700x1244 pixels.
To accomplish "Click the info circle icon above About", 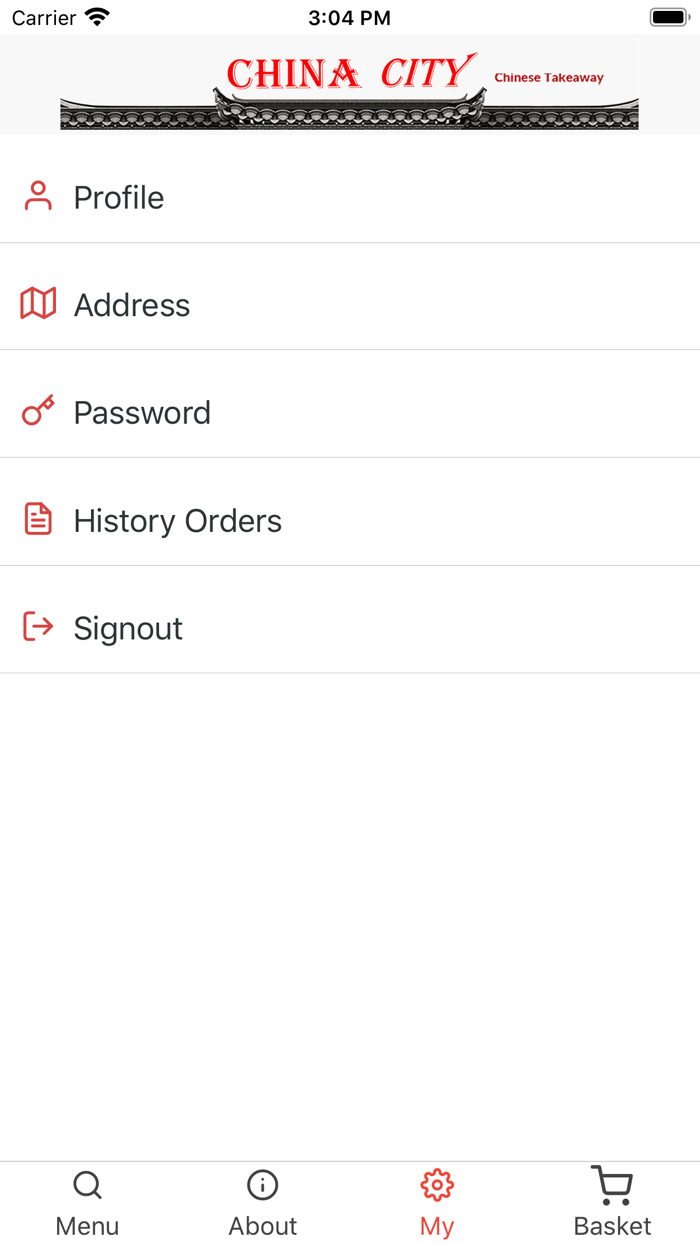I will pyautogui.click(x=262, y=1186).
